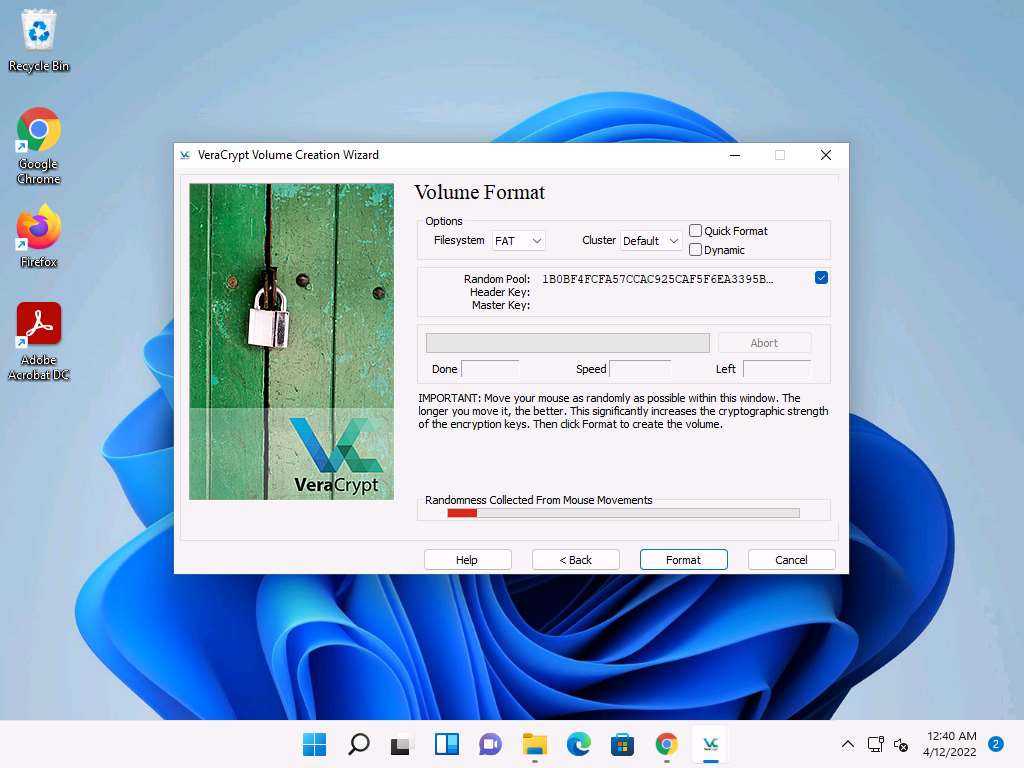
Task: Enable the Quick Format checkbox
Action: pos(696,231)
